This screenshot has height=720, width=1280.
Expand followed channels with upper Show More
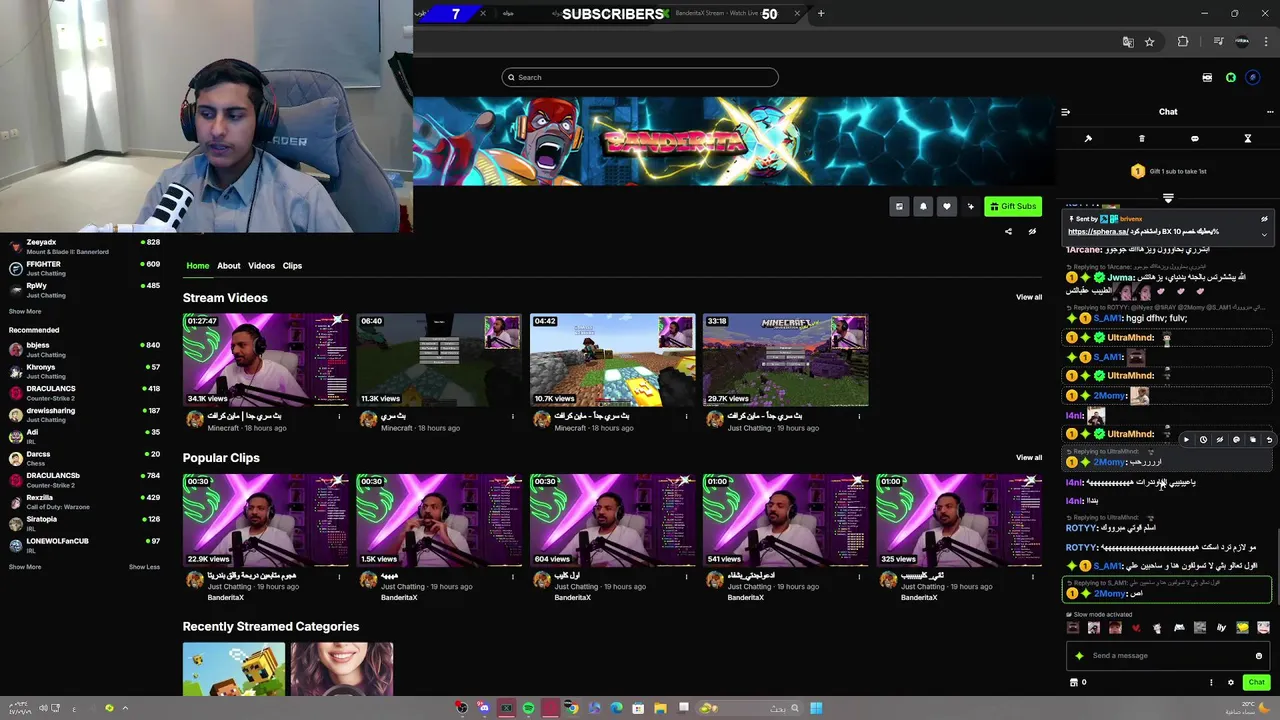pos(25,311)
